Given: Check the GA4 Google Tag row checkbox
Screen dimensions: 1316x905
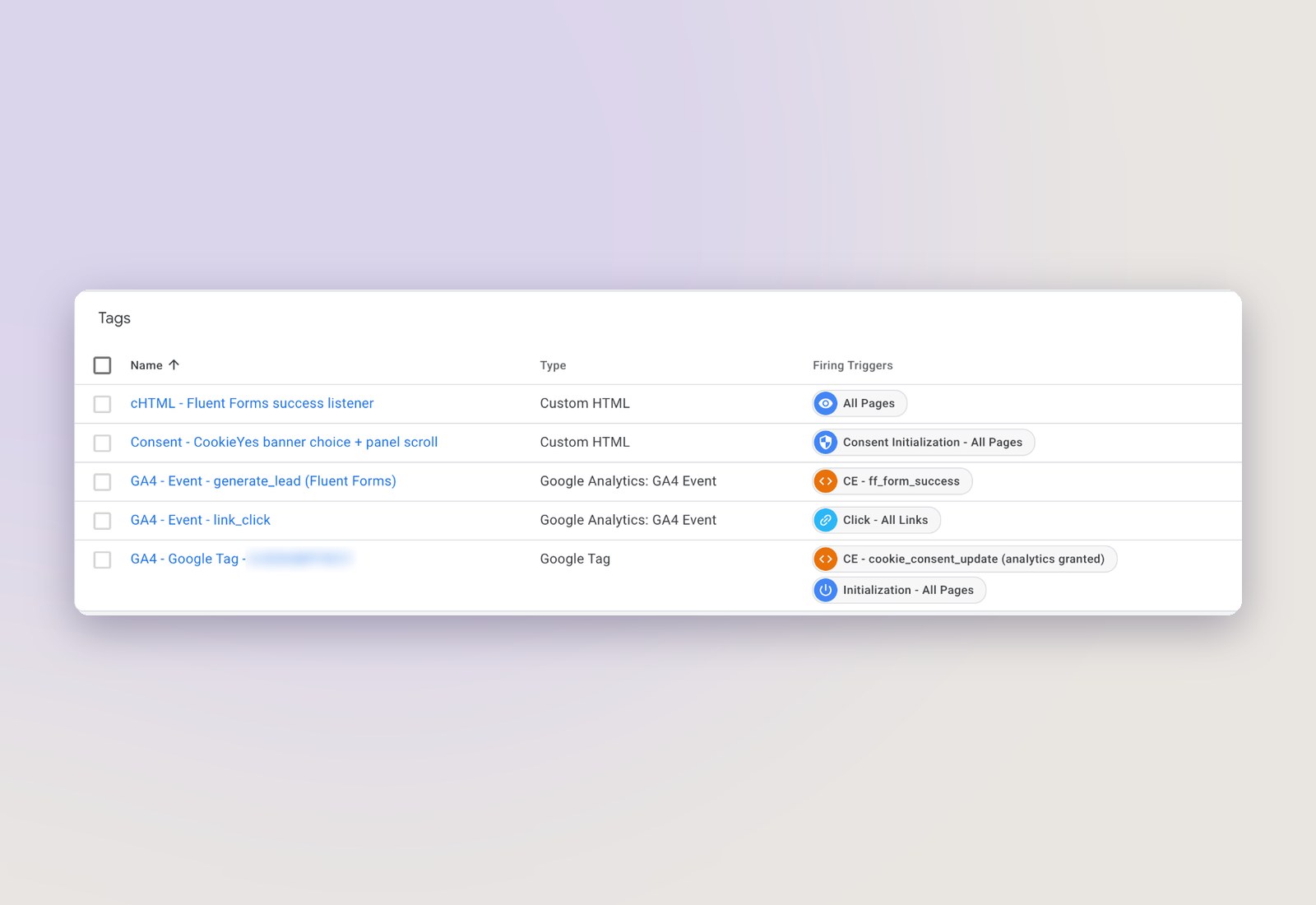Looking at the screenshot, I should [102, 559].
